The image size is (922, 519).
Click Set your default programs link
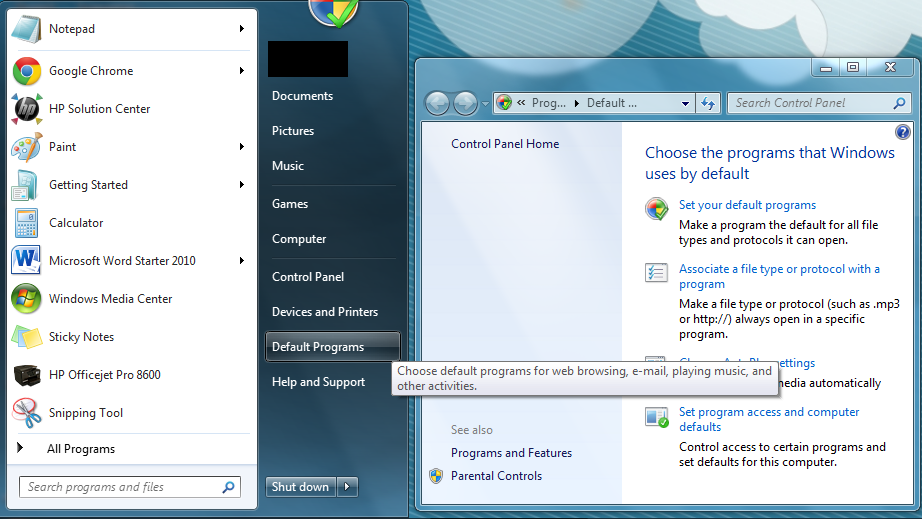[747, 205]
